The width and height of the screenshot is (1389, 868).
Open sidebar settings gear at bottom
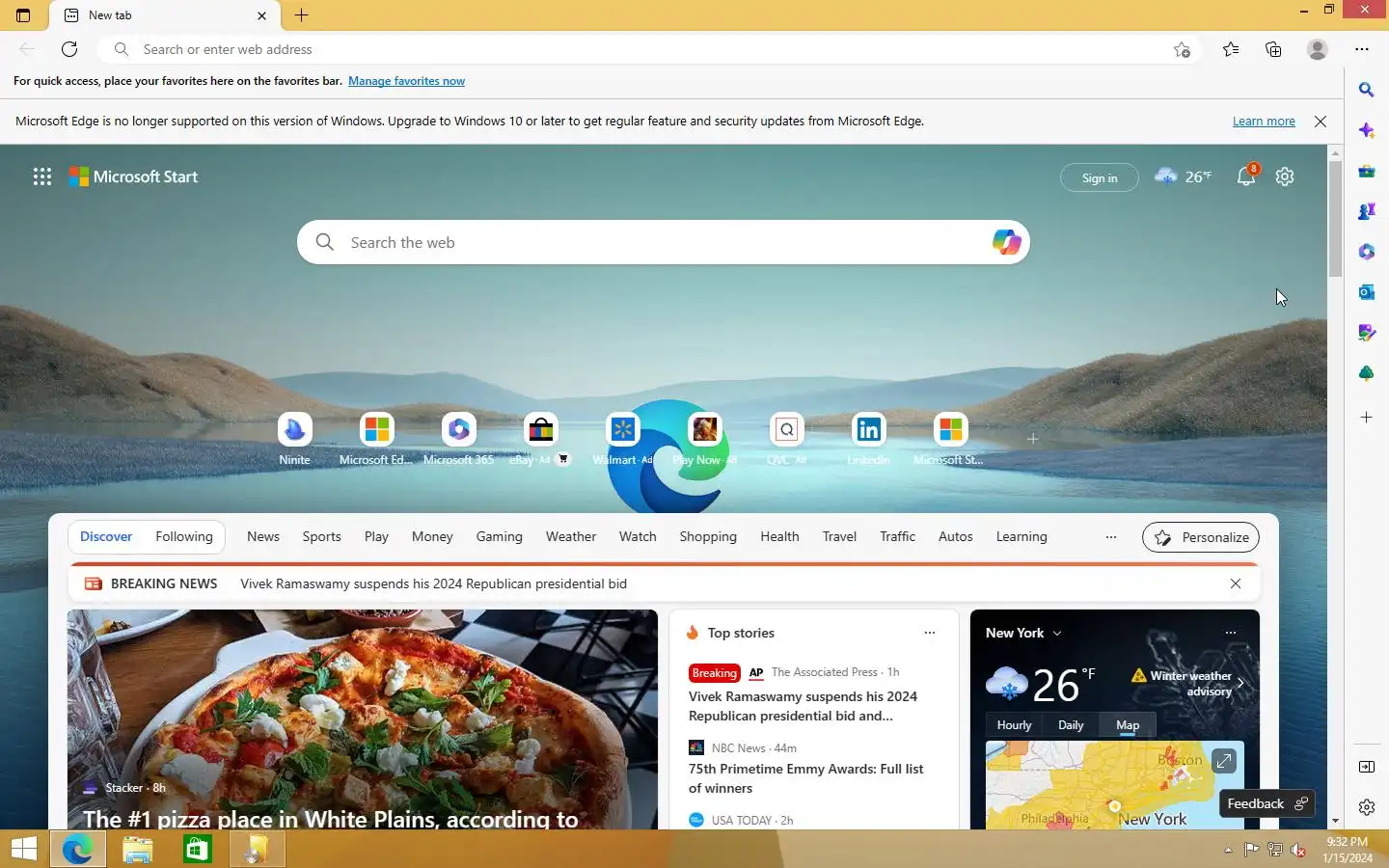tap(1366, 807)
